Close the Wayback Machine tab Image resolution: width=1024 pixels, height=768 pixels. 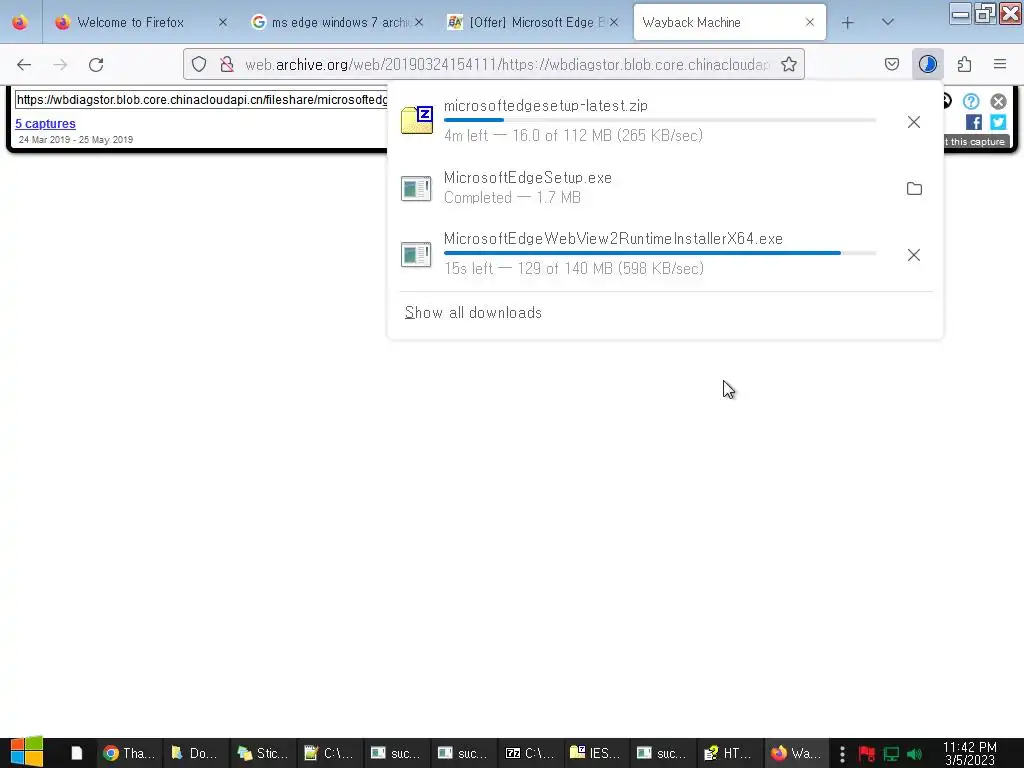point(810,22)
